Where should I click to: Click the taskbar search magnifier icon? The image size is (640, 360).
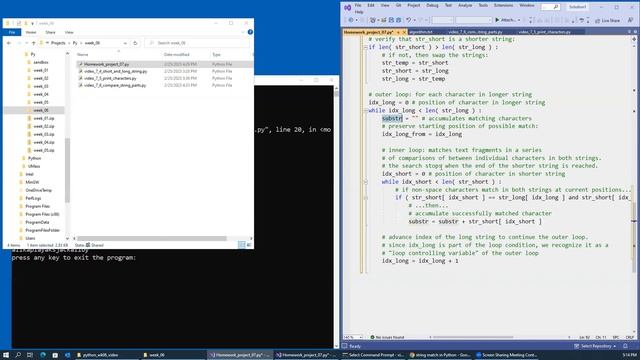point(18,355)
